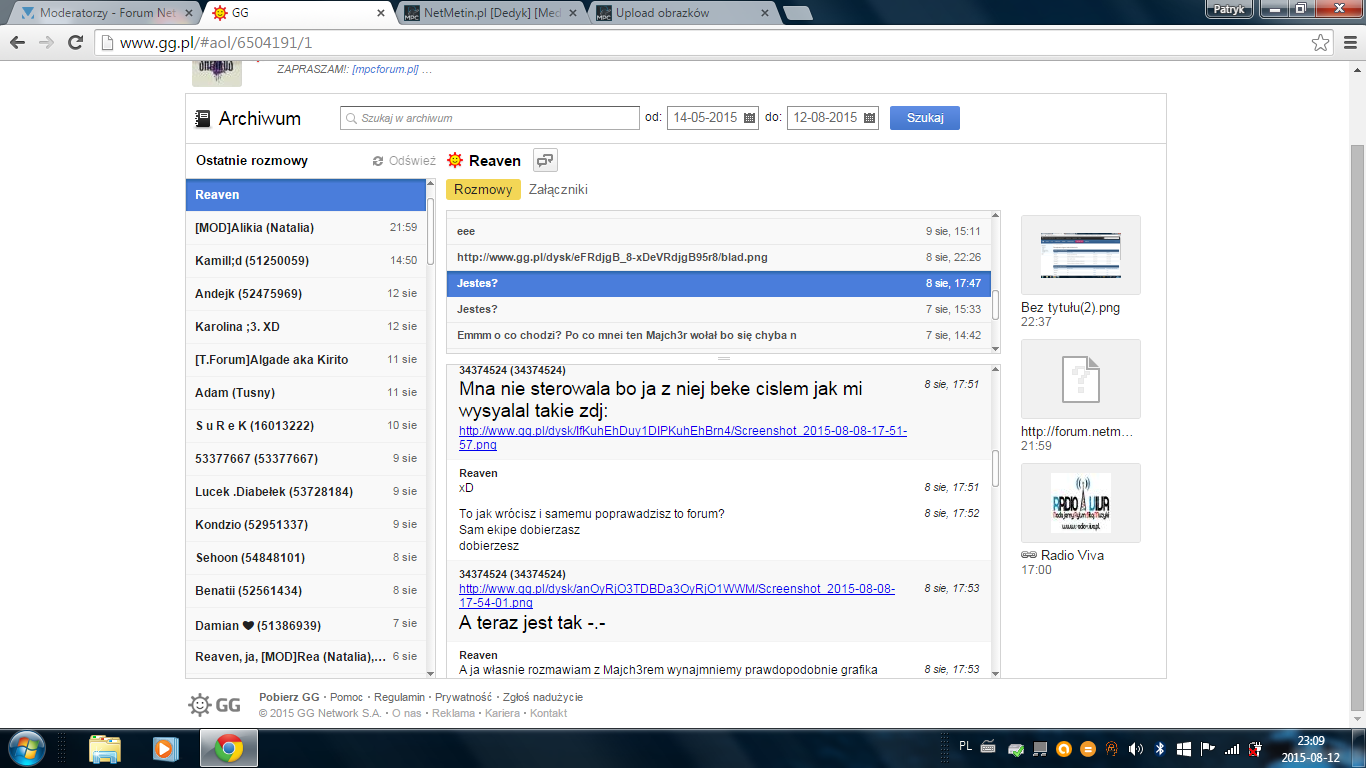Click the do date field 12-08-2015
This screenshot has width=1366, height=768.
click(833, 118)
